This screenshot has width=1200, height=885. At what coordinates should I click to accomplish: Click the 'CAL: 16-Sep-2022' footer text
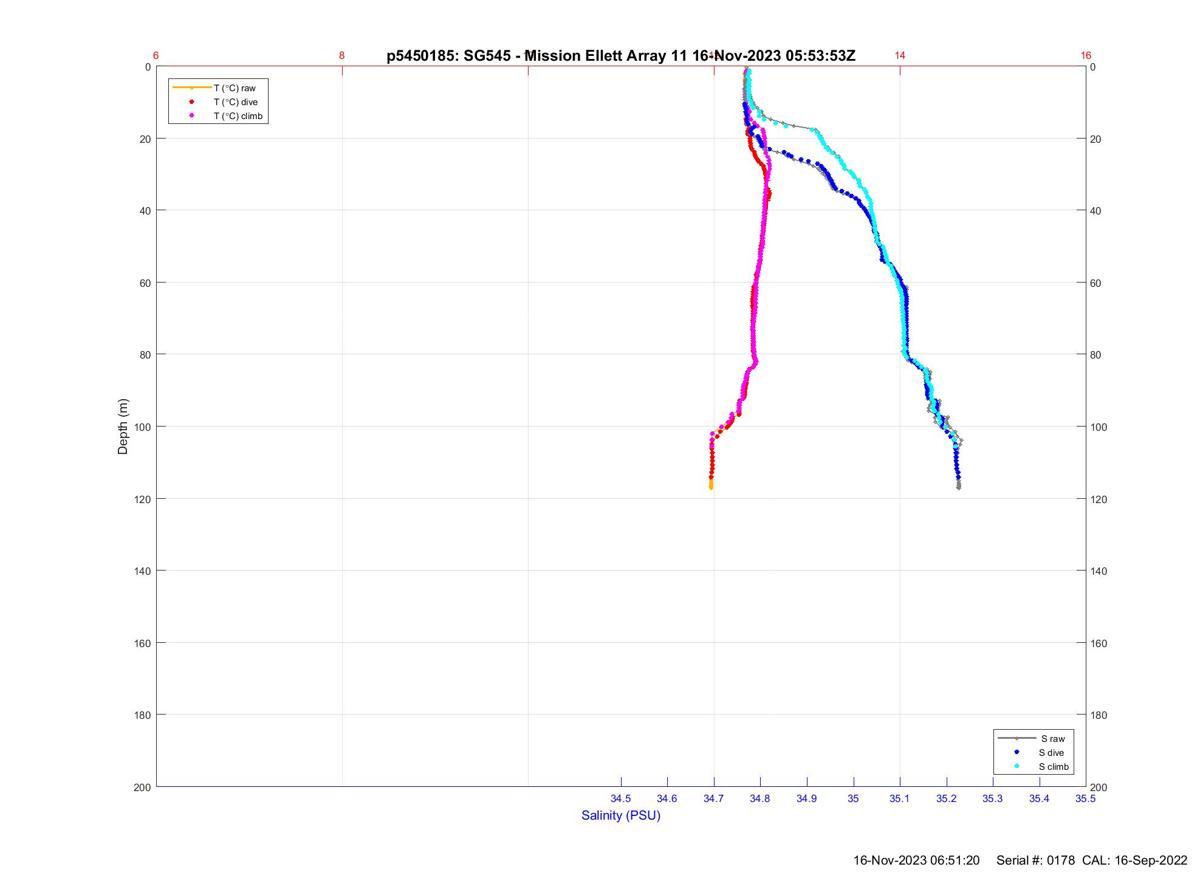1134,860
